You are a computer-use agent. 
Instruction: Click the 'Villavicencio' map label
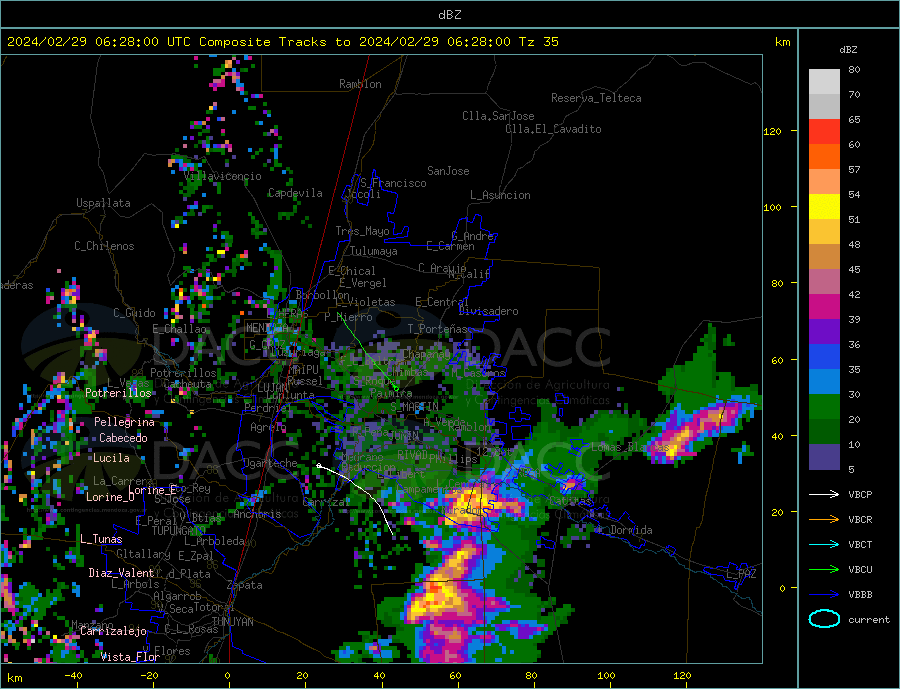(223, 176)
